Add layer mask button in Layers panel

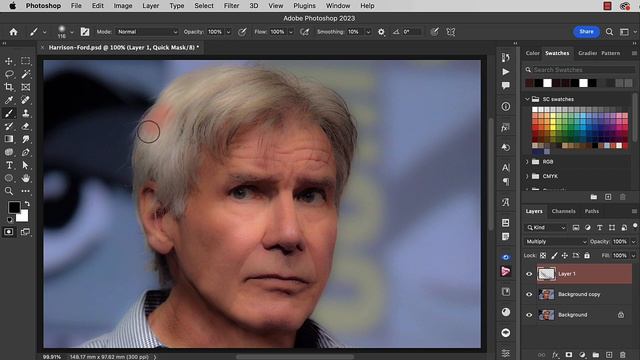point(569,355)
